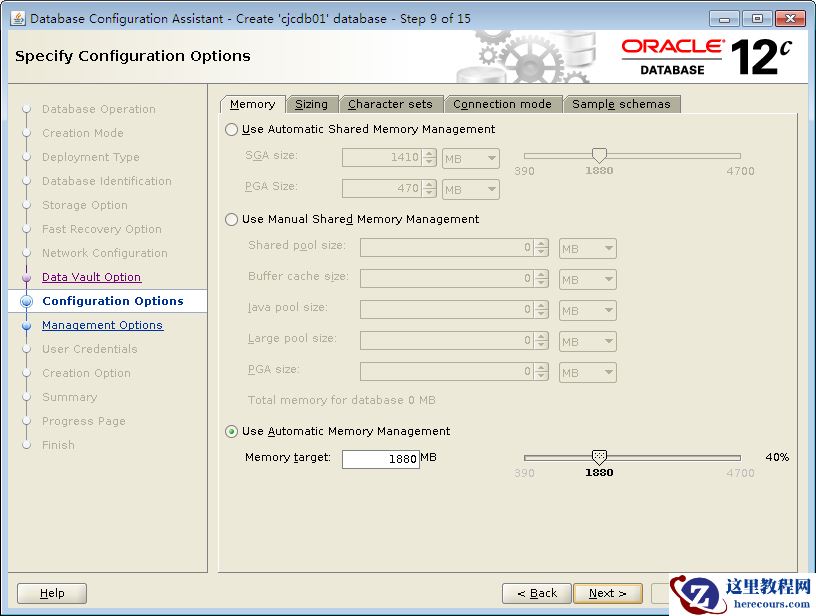The width and height of the screenshot is (816, 616).
Task: Go back with the Back button
Action: tap(537, 593)
